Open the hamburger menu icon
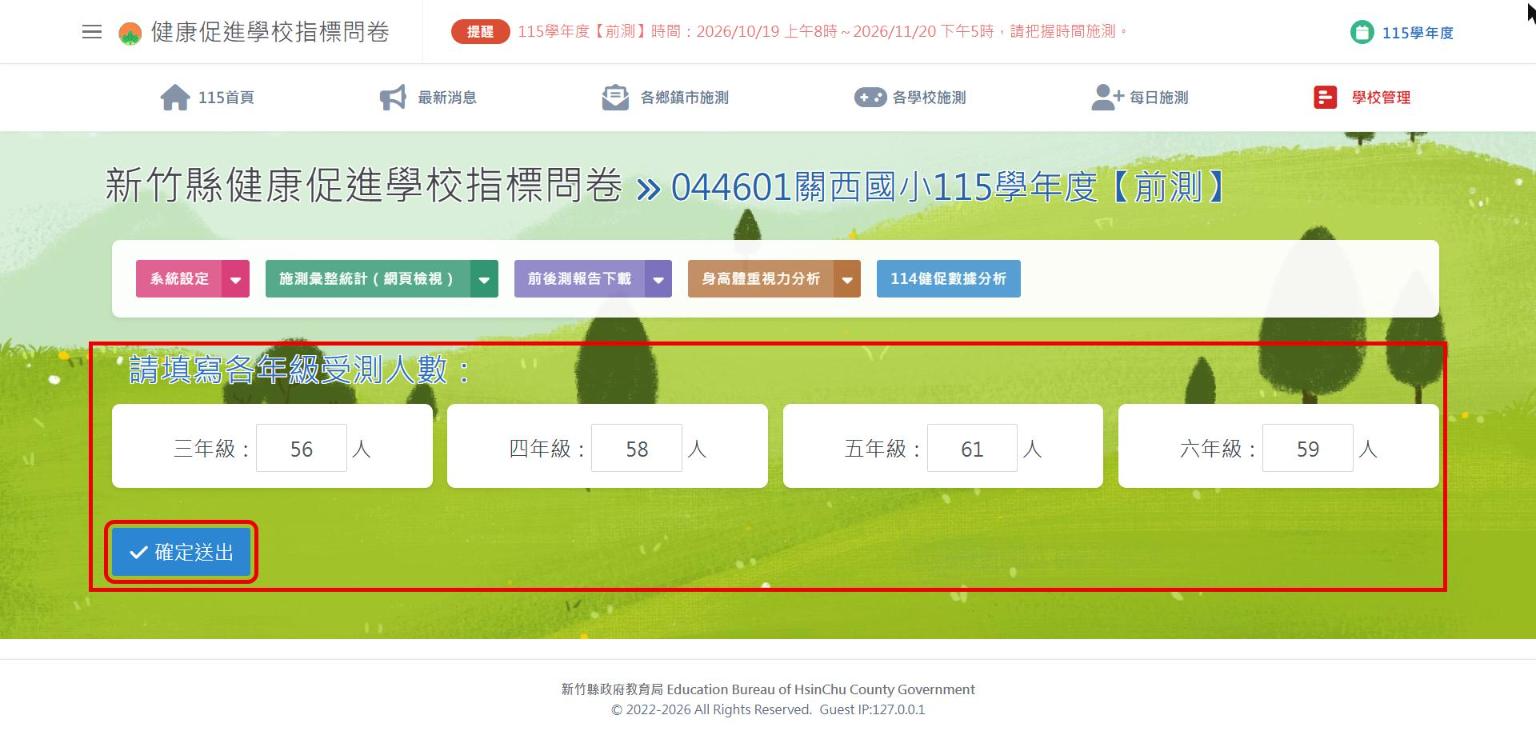The height and width of the screenshot is (735, 1536). coord(92,32)
